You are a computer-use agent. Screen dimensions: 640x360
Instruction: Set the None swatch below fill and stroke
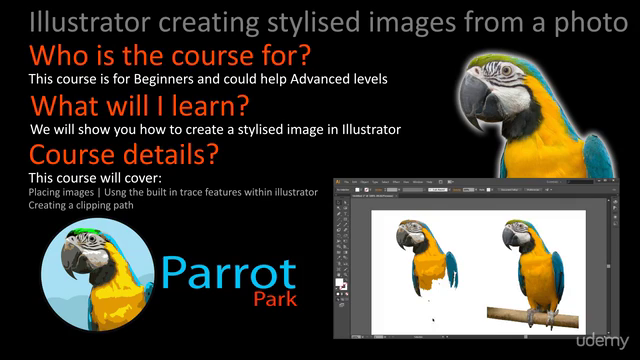pos(347,294)
